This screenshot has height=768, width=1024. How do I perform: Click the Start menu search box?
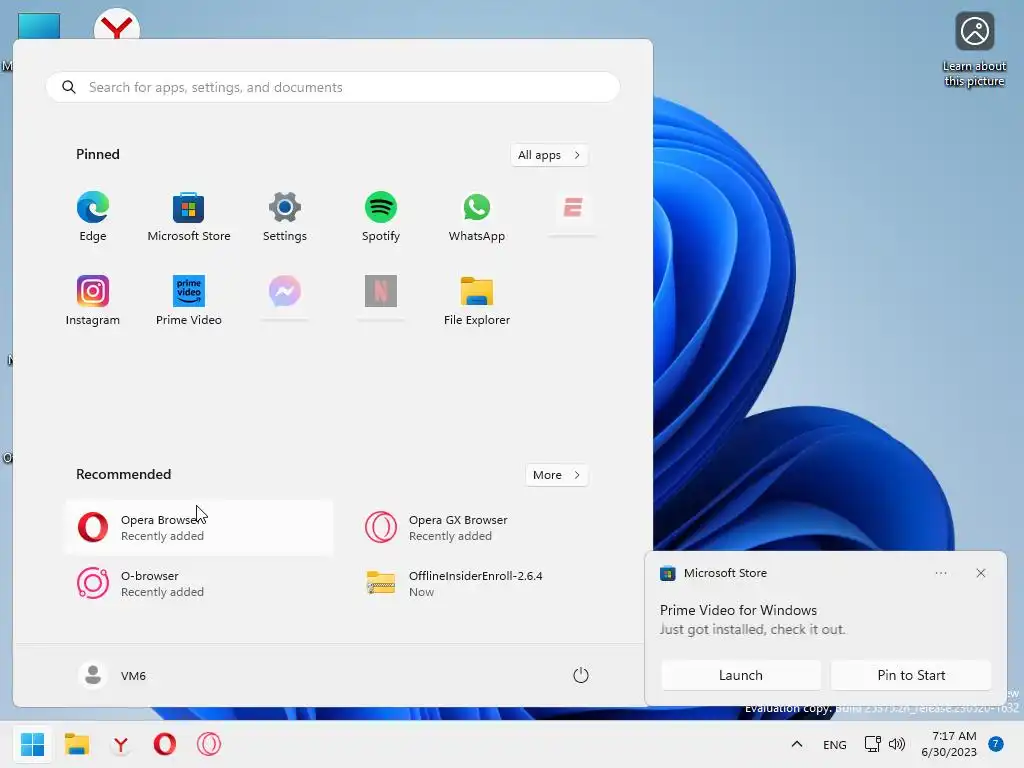[333, 87]
